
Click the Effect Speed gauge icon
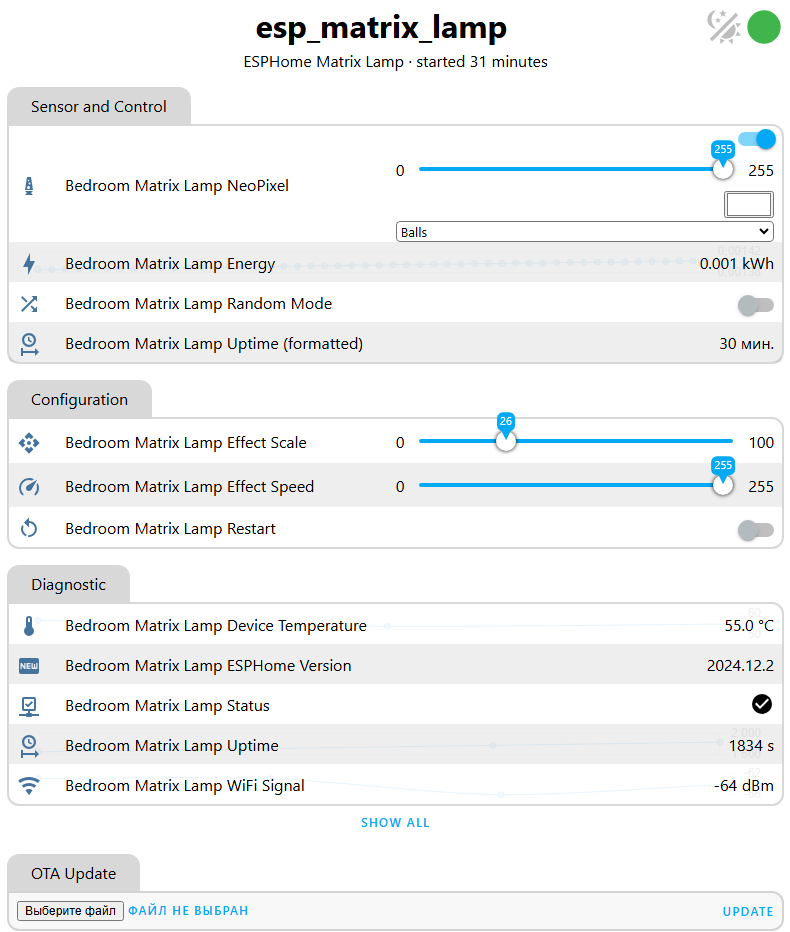click(x=29, y=487)
